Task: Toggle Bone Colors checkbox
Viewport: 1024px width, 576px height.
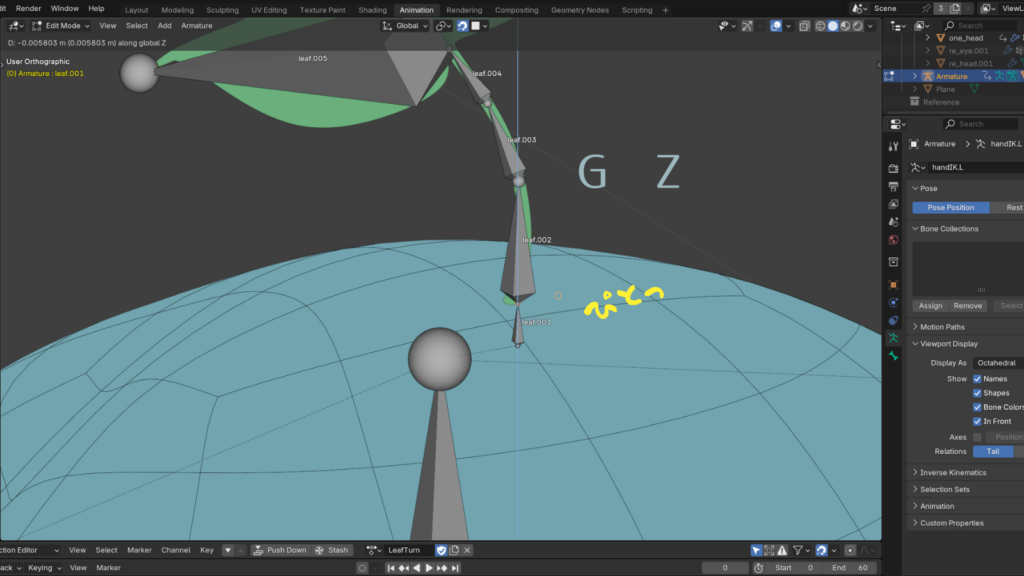Action: point(977,408)
